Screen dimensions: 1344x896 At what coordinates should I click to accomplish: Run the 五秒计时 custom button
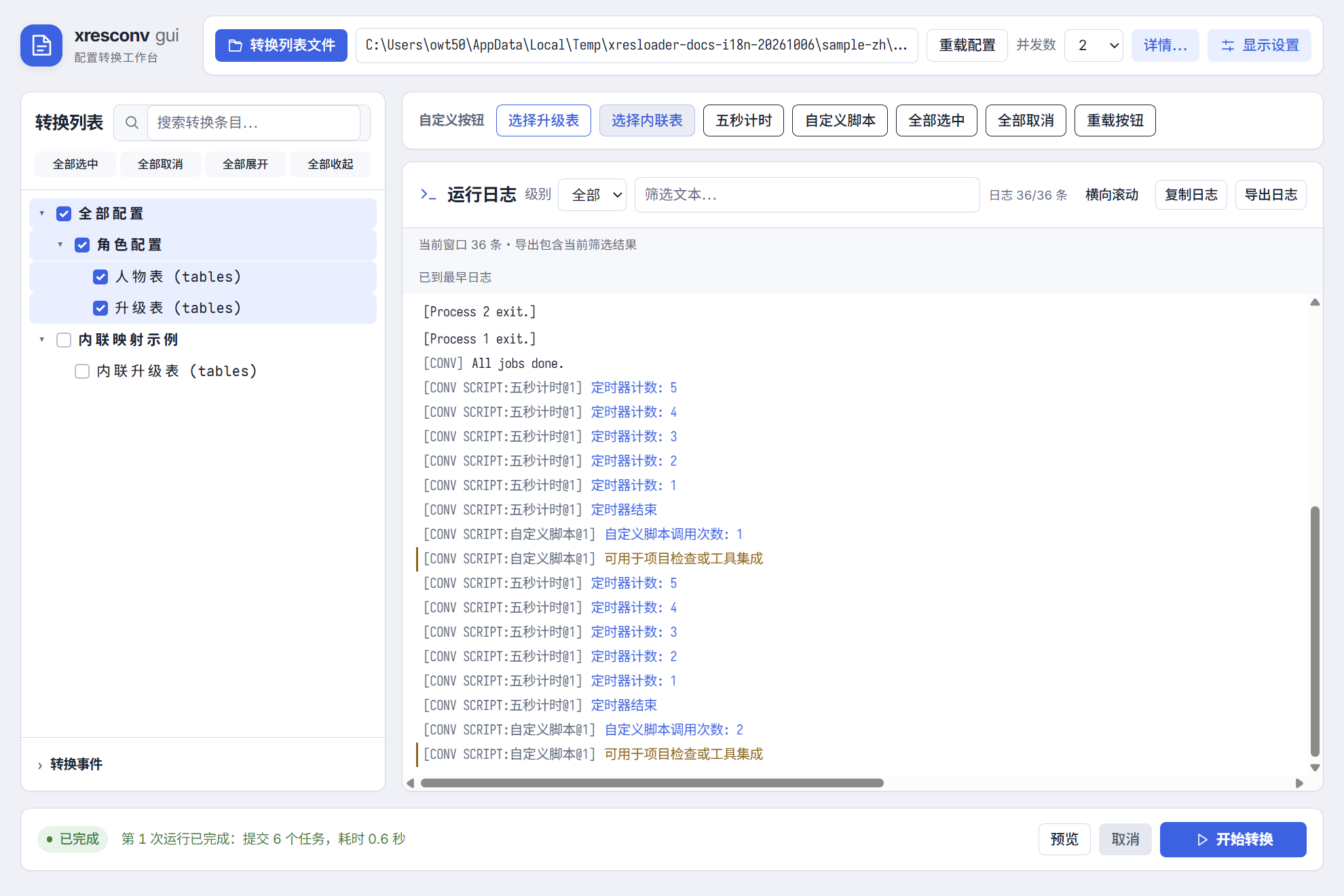[x=743, y=121]
